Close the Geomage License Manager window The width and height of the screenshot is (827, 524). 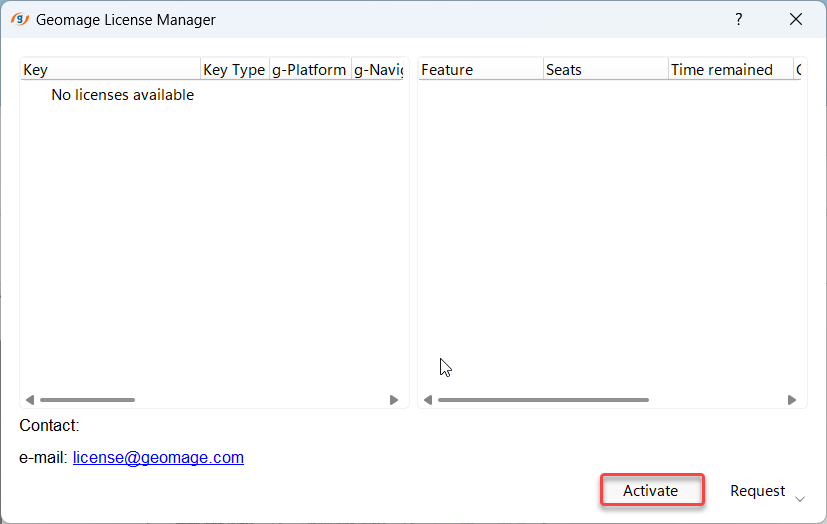(795, 20)
